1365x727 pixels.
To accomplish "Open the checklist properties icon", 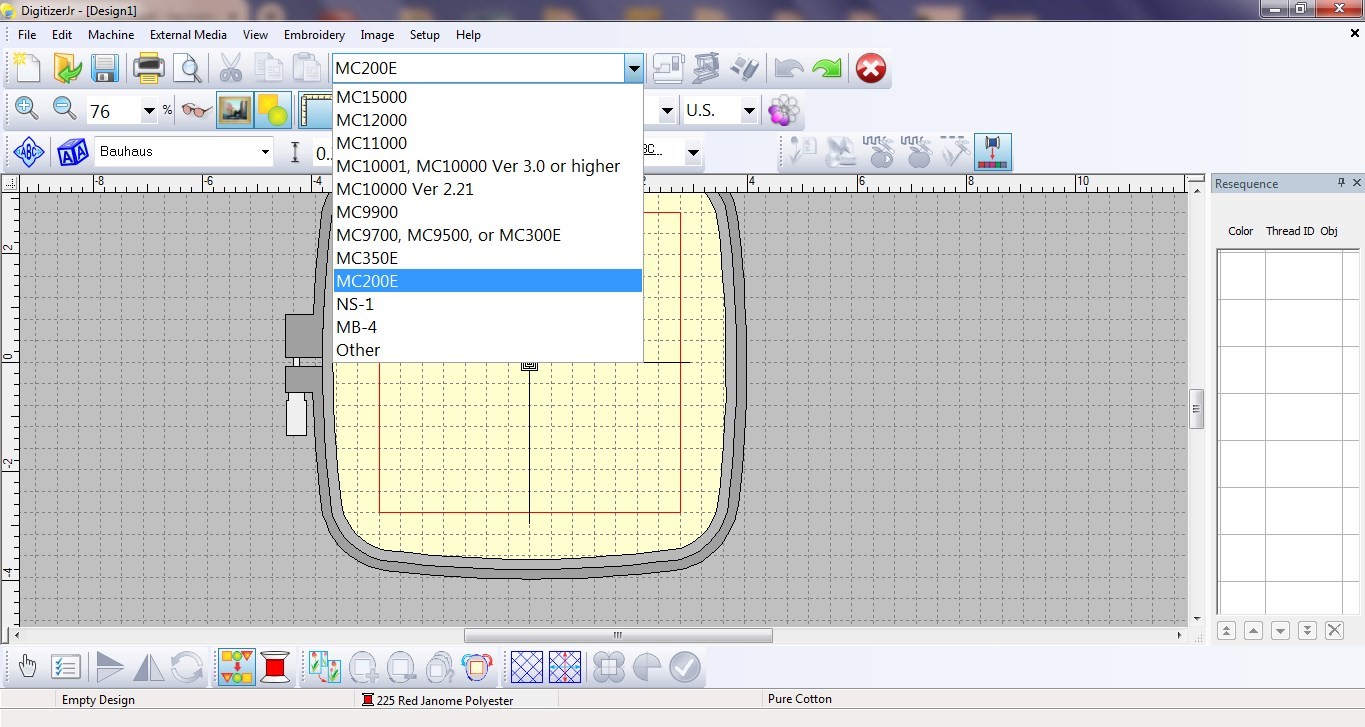I will 65,668.
